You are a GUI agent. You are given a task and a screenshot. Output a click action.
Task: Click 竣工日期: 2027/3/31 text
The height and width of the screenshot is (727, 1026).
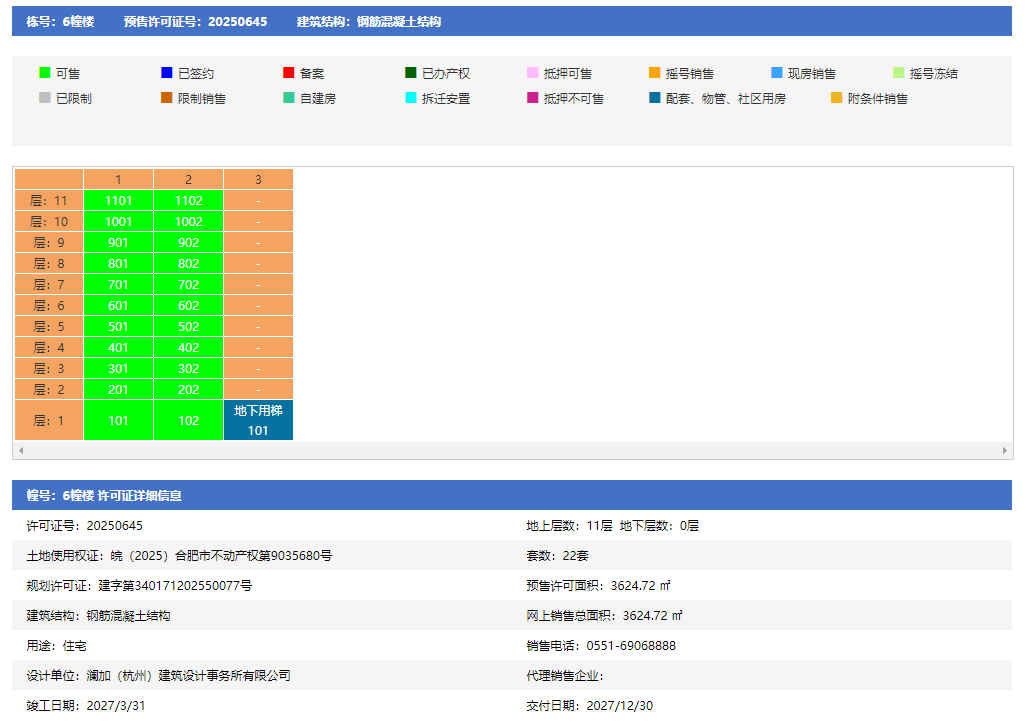click(86, 705)
